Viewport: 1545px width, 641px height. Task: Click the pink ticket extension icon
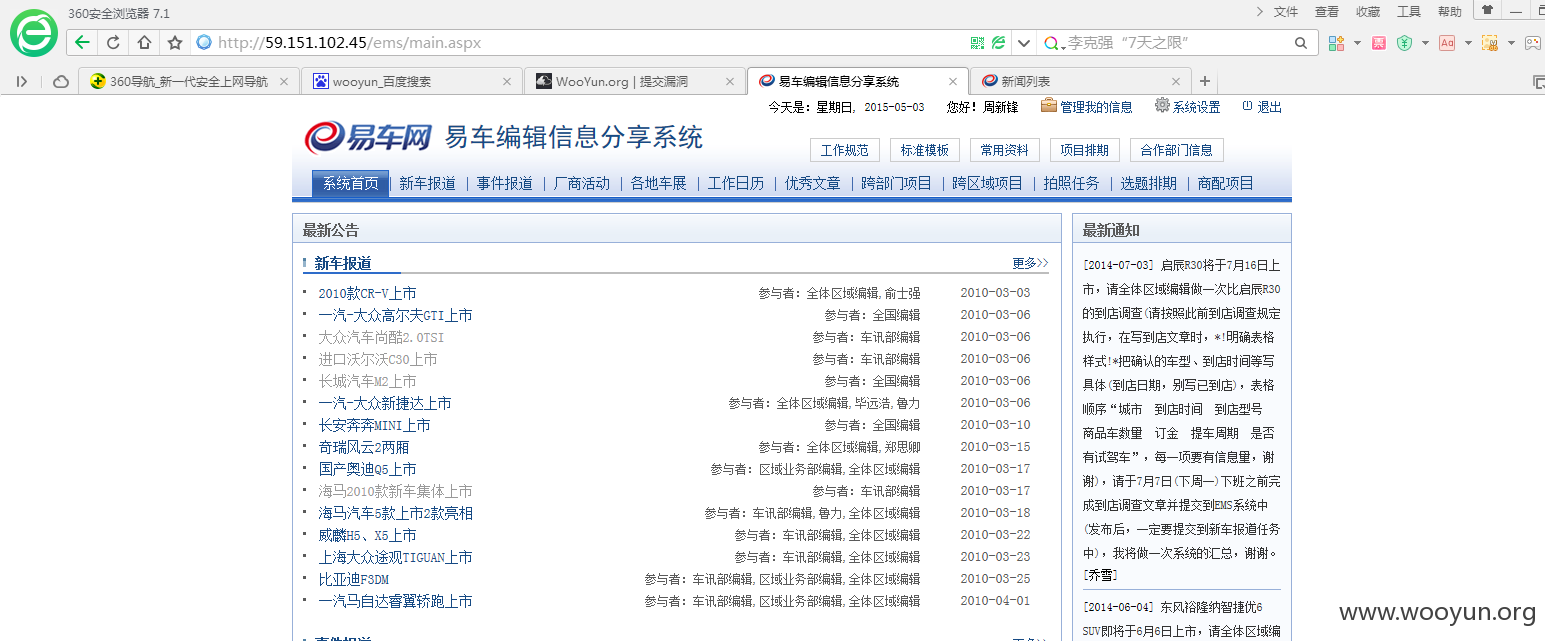point(1378,43)
